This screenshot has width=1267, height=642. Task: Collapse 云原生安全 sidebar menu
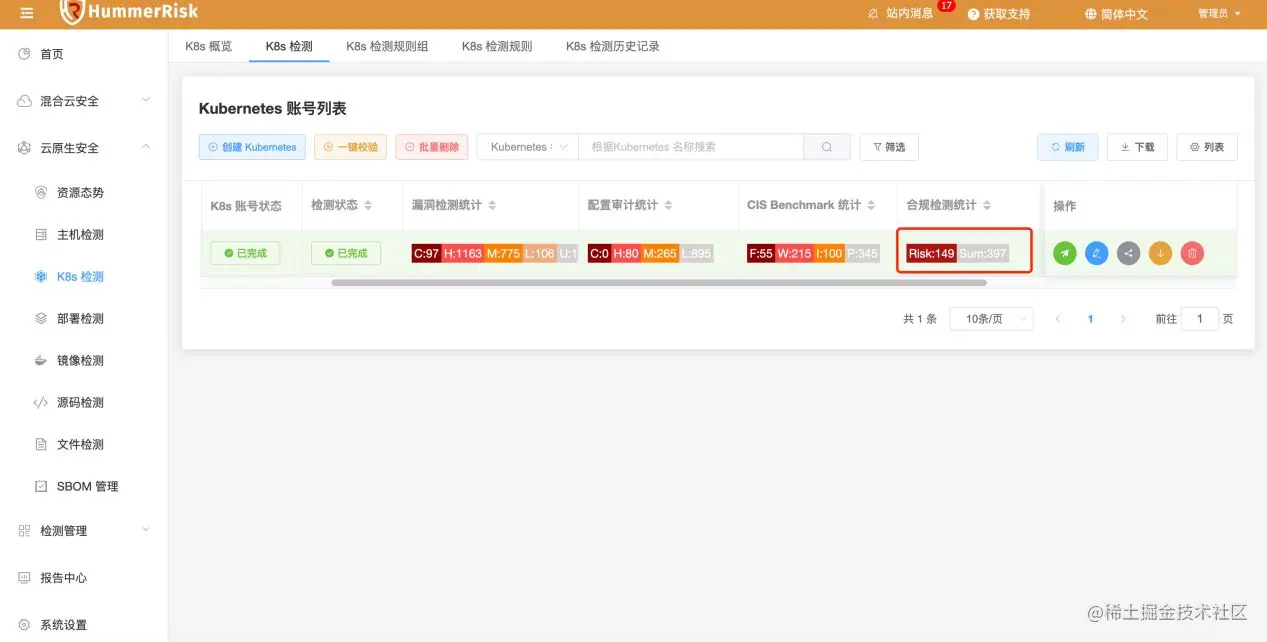pyautogui.click(x=84, y=148)
